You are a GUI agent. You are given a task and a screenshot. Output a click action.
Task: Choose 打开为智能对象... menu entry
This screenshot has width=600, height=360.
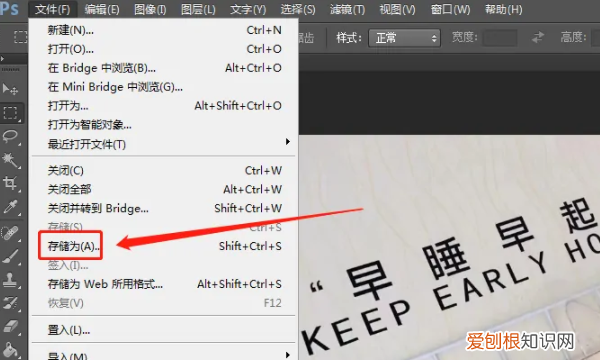(x=164, y=125)
